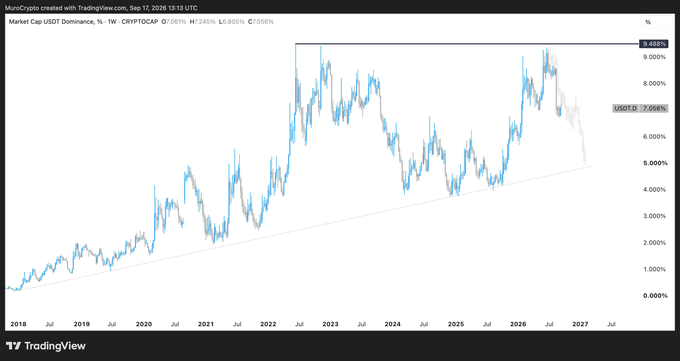Image resolution: width=680 pixels, height=361 pixels.
Task: Select the horizontal resistance line at 9.488%
Action: 466,44
